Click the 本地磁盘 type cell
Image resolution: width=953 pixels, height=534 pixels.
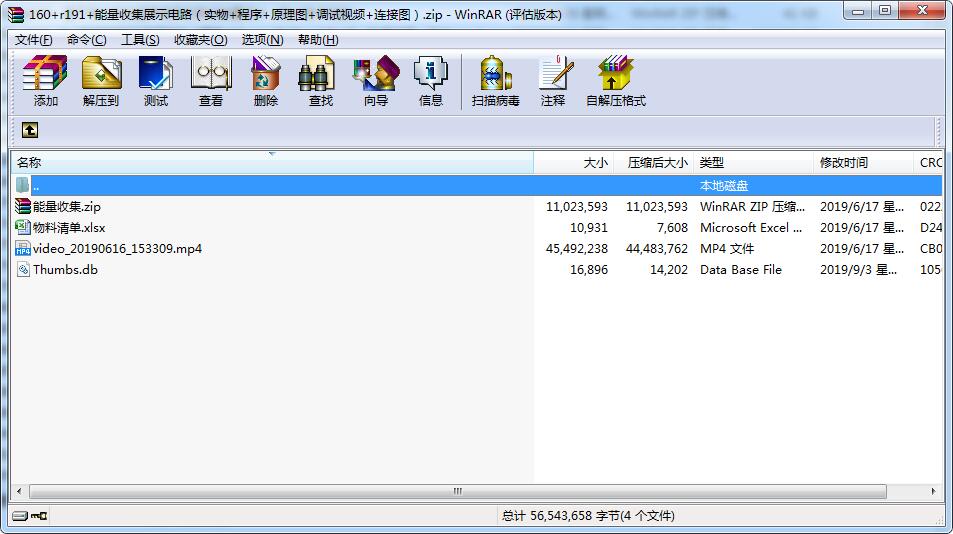[723, 185]
